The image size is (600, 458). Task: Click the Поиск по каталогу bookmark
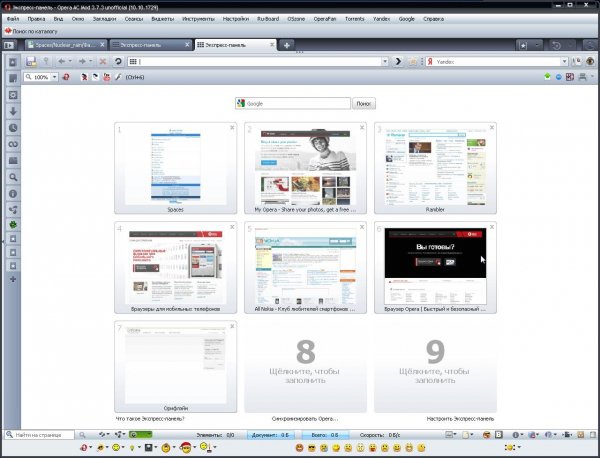(31, 31)
